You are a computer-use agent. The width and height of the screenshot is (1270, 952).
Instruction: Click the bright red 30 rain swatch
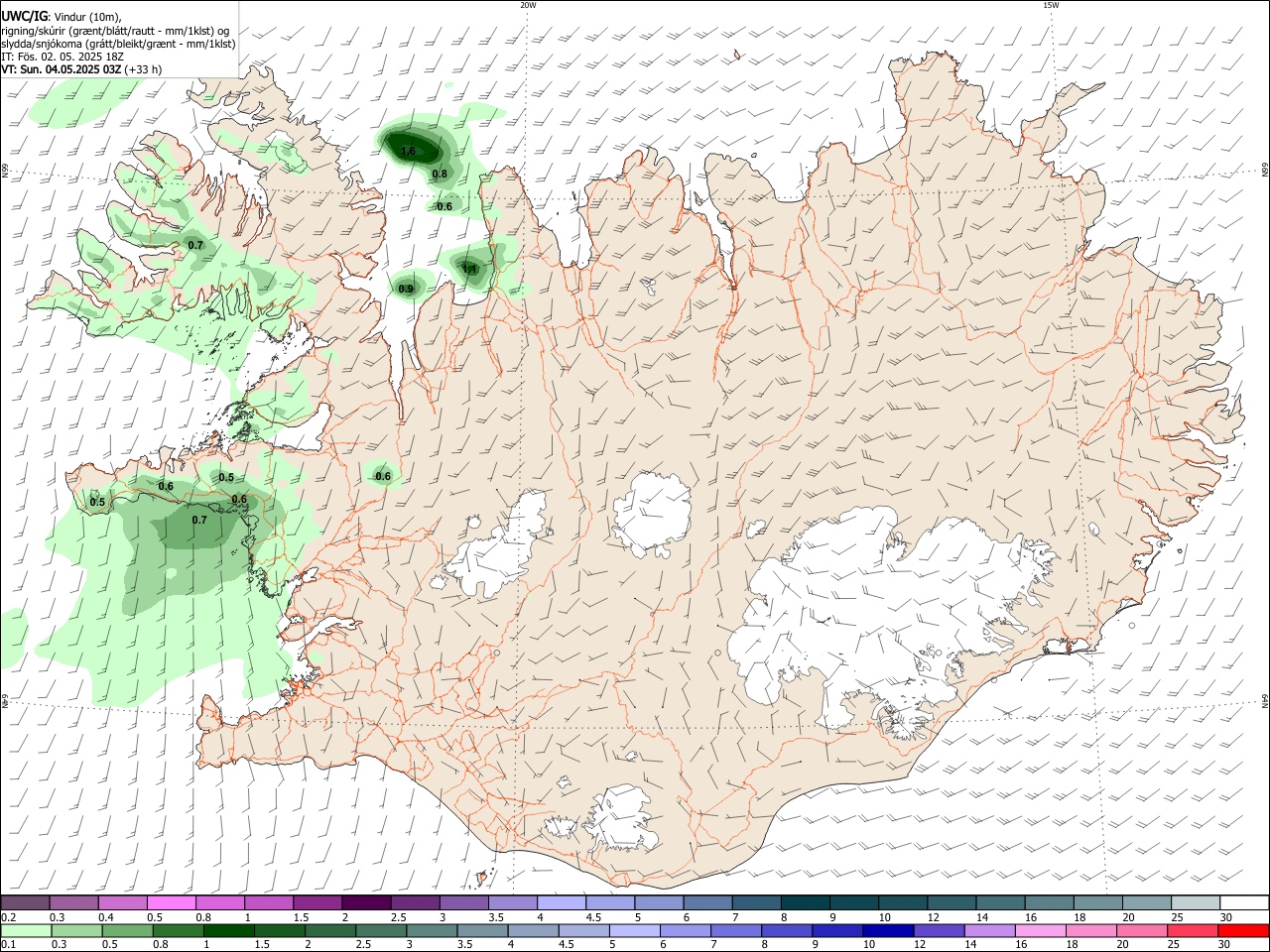click(1243, 930)
